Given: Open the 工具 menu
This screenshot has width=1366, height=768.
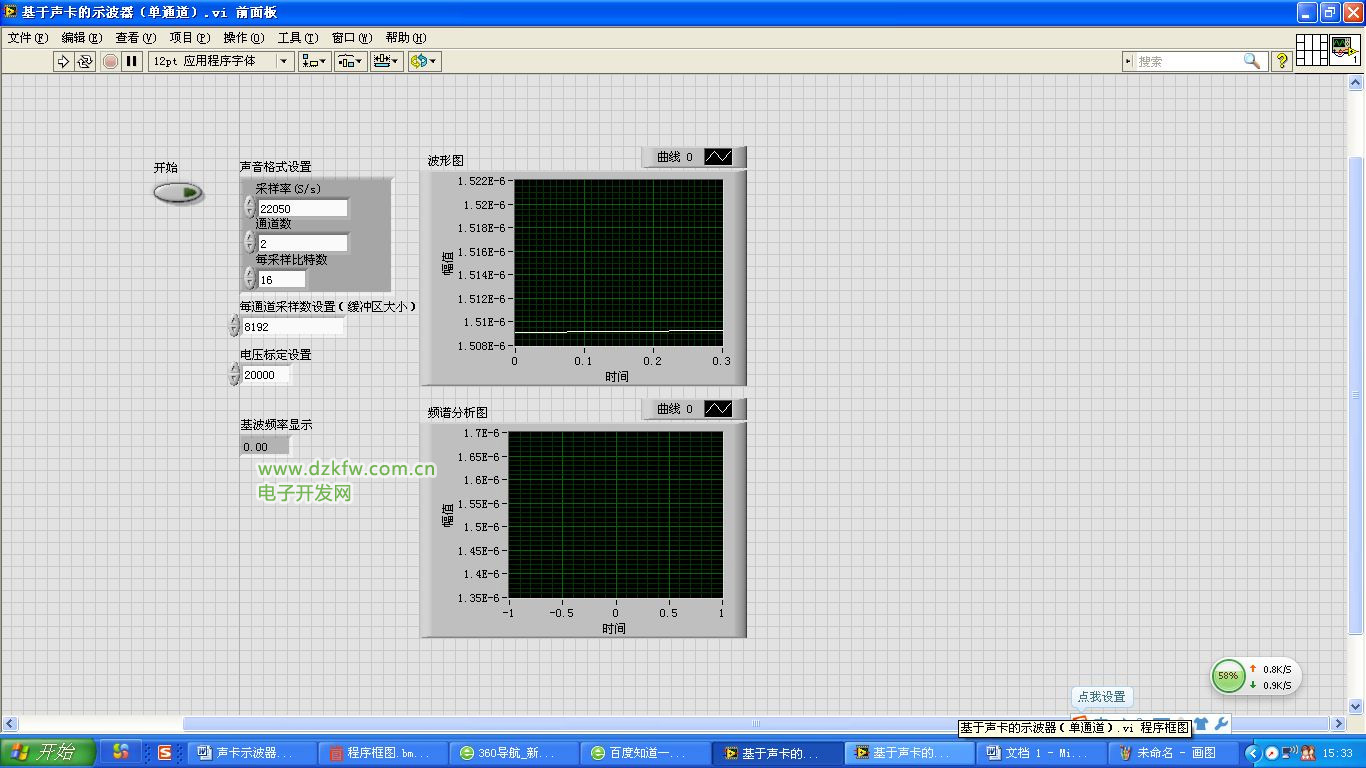Looking at the screenshot, I should pyautogui.click(x=297, y=38).
